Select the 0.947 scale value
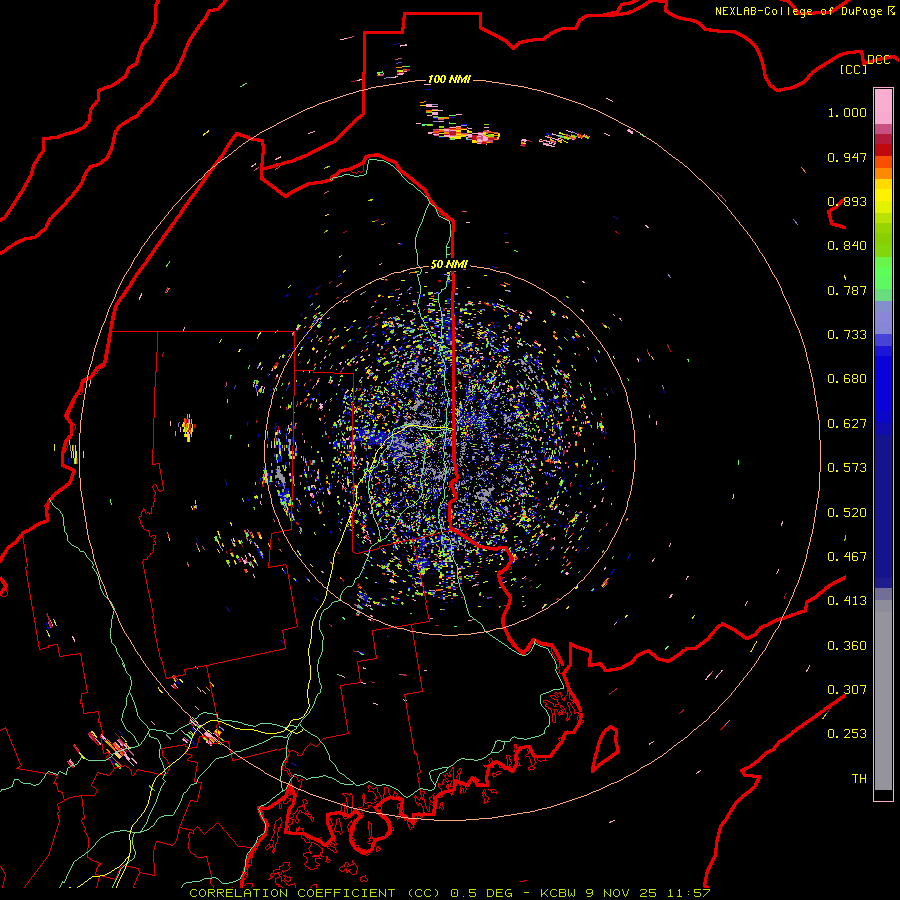The height and width of the screenshot is (900, 900). click(x=847, y=157)
